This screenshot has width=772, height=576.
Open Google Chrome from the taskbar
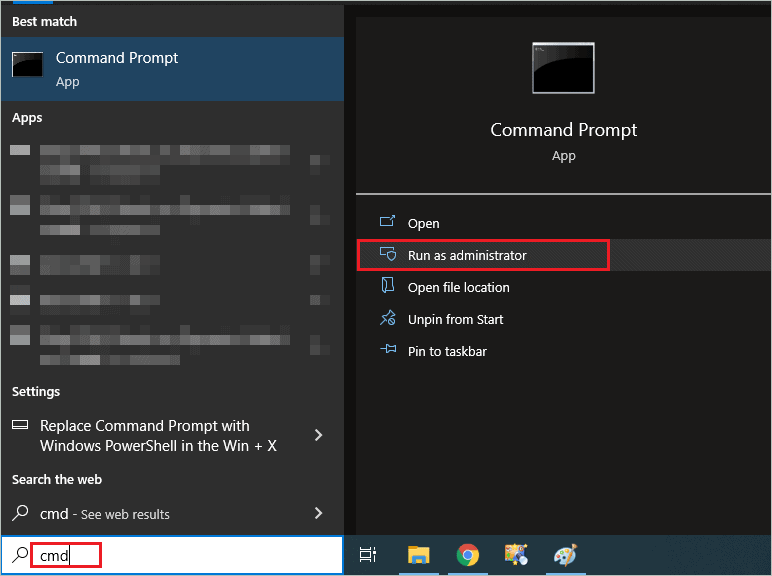(x=467, y=555)
